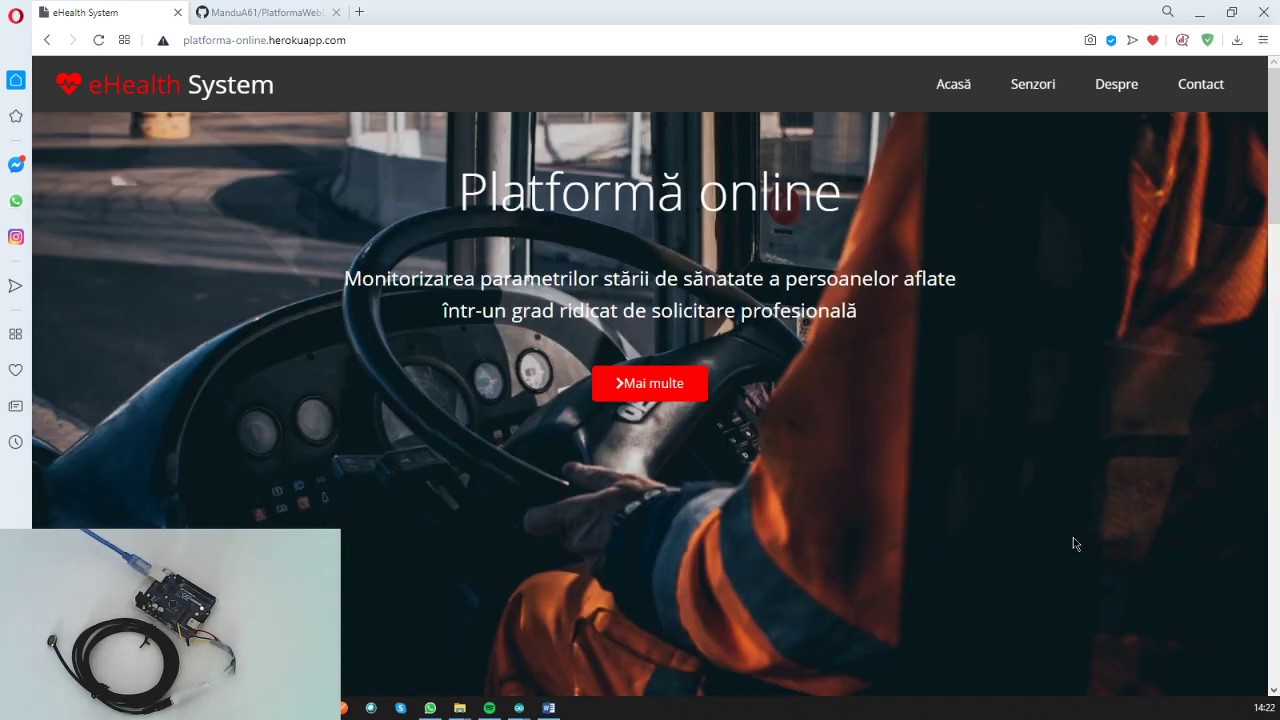Open bookmarks star in Opera sidebar
Image resolution: width=1280 pixels, height=720 pixels.
click(16, 116)
